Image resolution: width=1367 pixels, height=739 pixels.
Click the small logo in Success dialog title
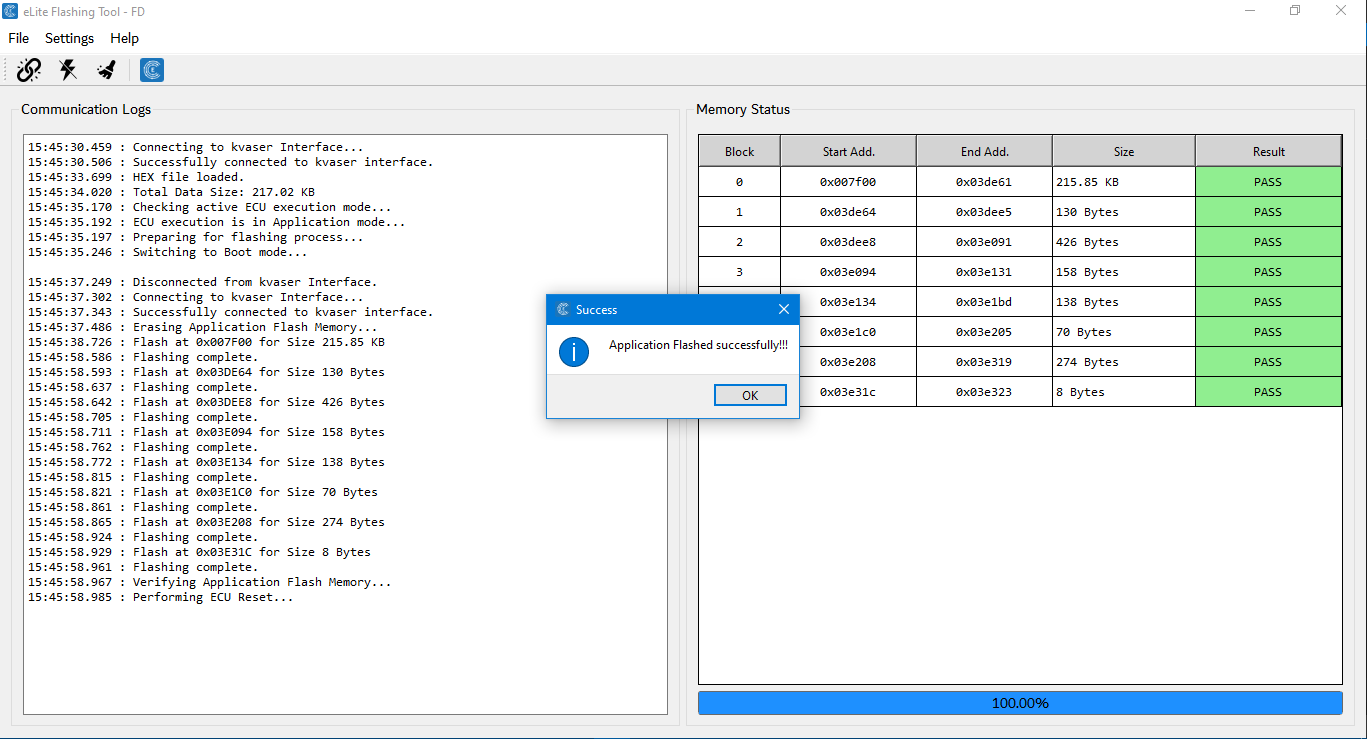(563, 310)
